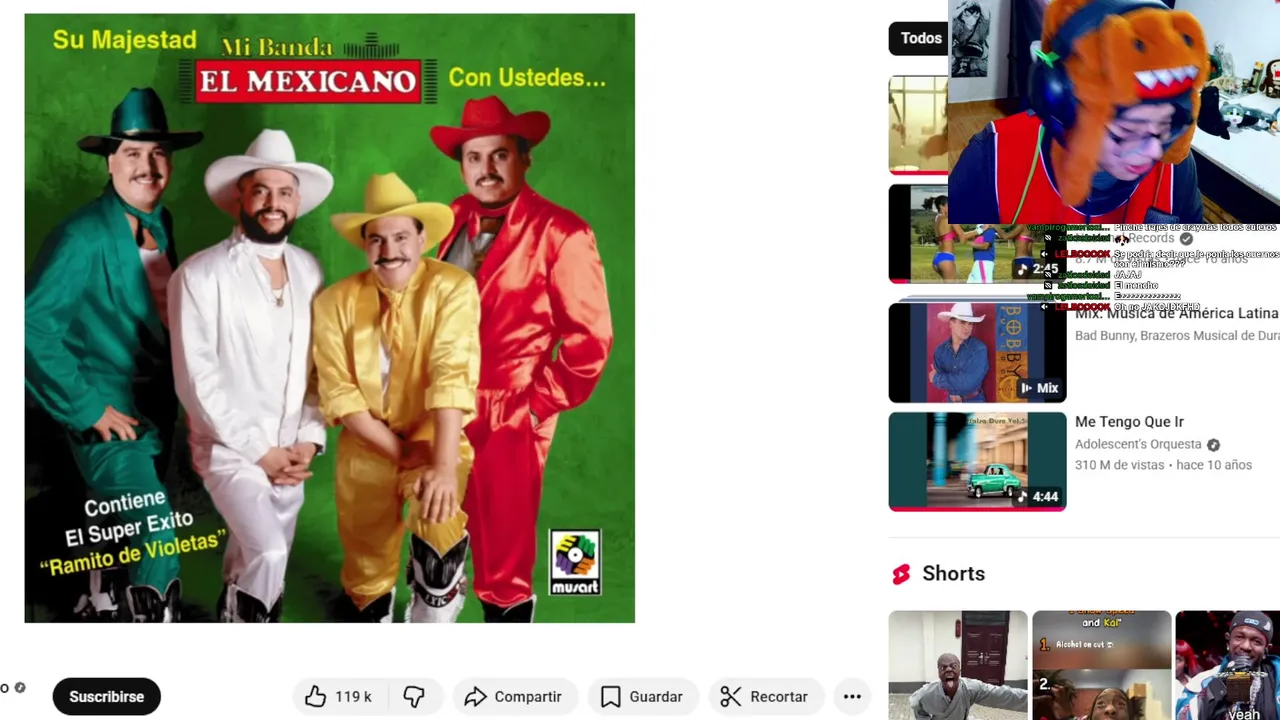Click the '310 M de vistas' text

(x=1120, y=465)
